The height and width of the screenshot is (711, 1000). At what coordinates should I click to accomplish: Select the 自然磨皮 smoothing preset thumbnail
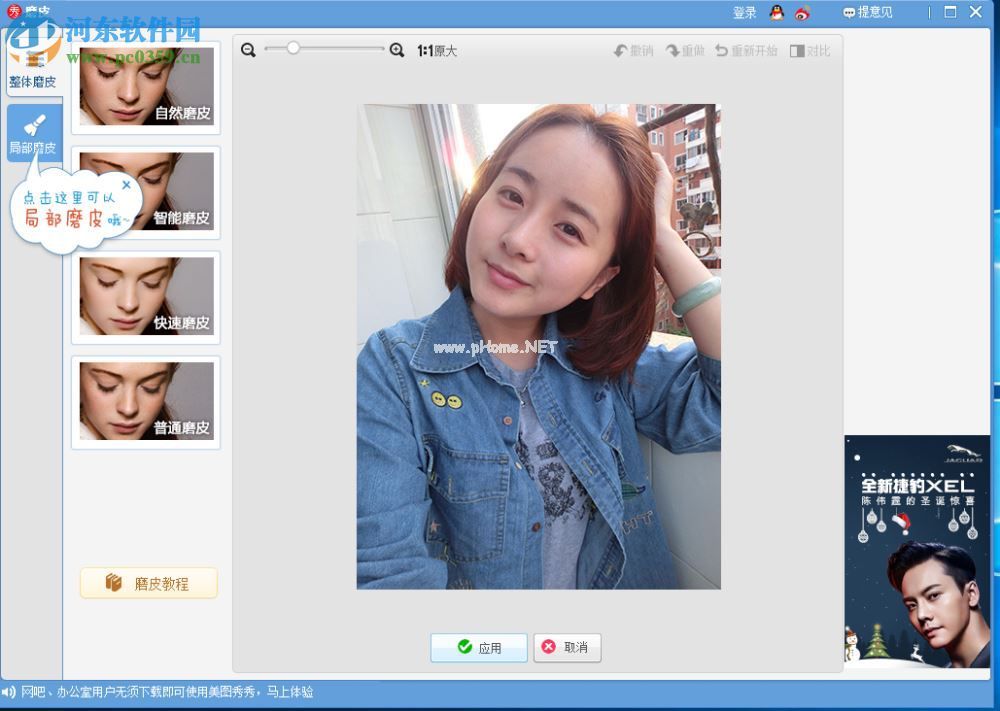145,86
